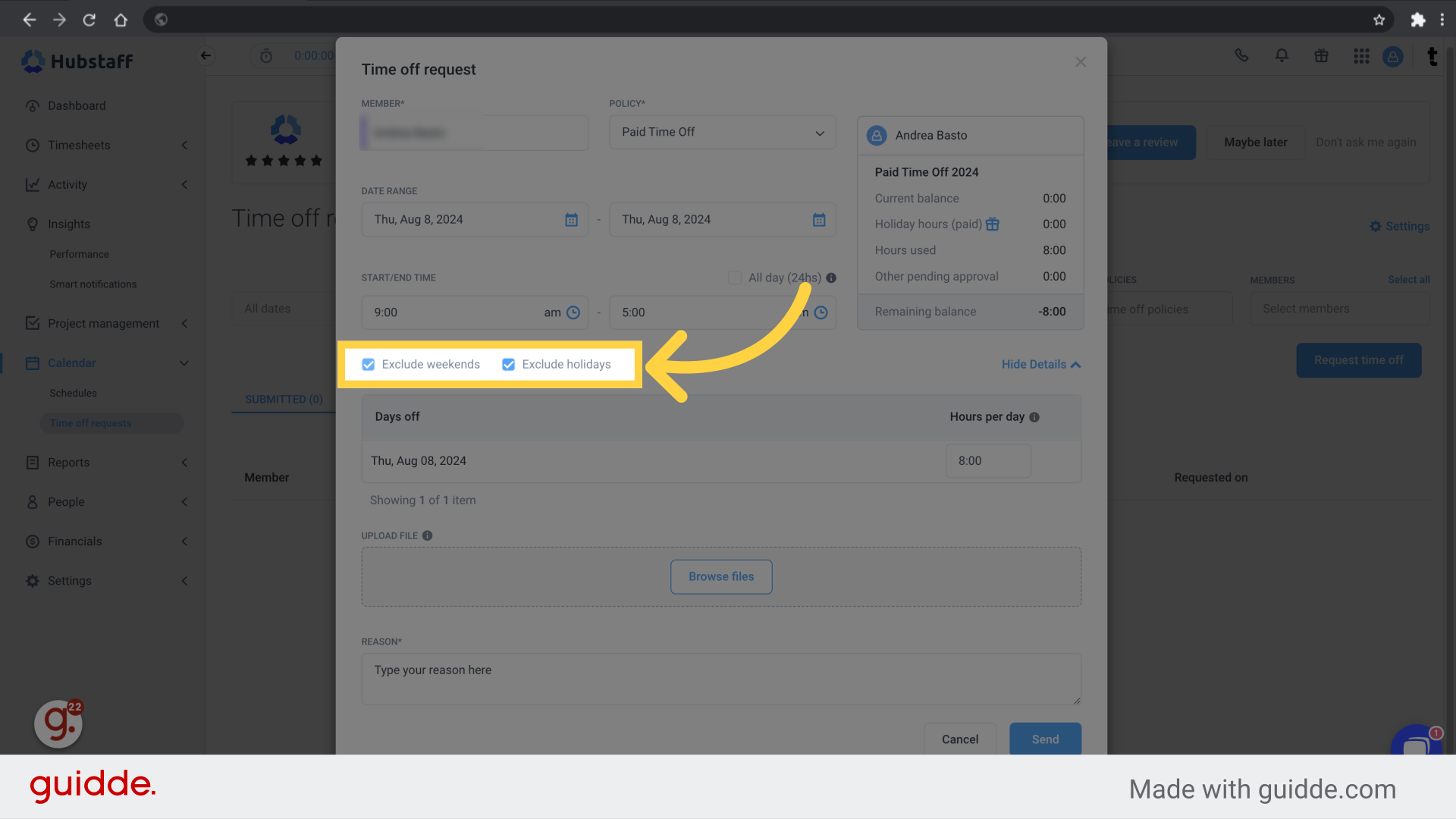Open end date calendar picker icon
Image resolution: width=1456 pixels, height=819 pixels.
(x=819, y=220)
